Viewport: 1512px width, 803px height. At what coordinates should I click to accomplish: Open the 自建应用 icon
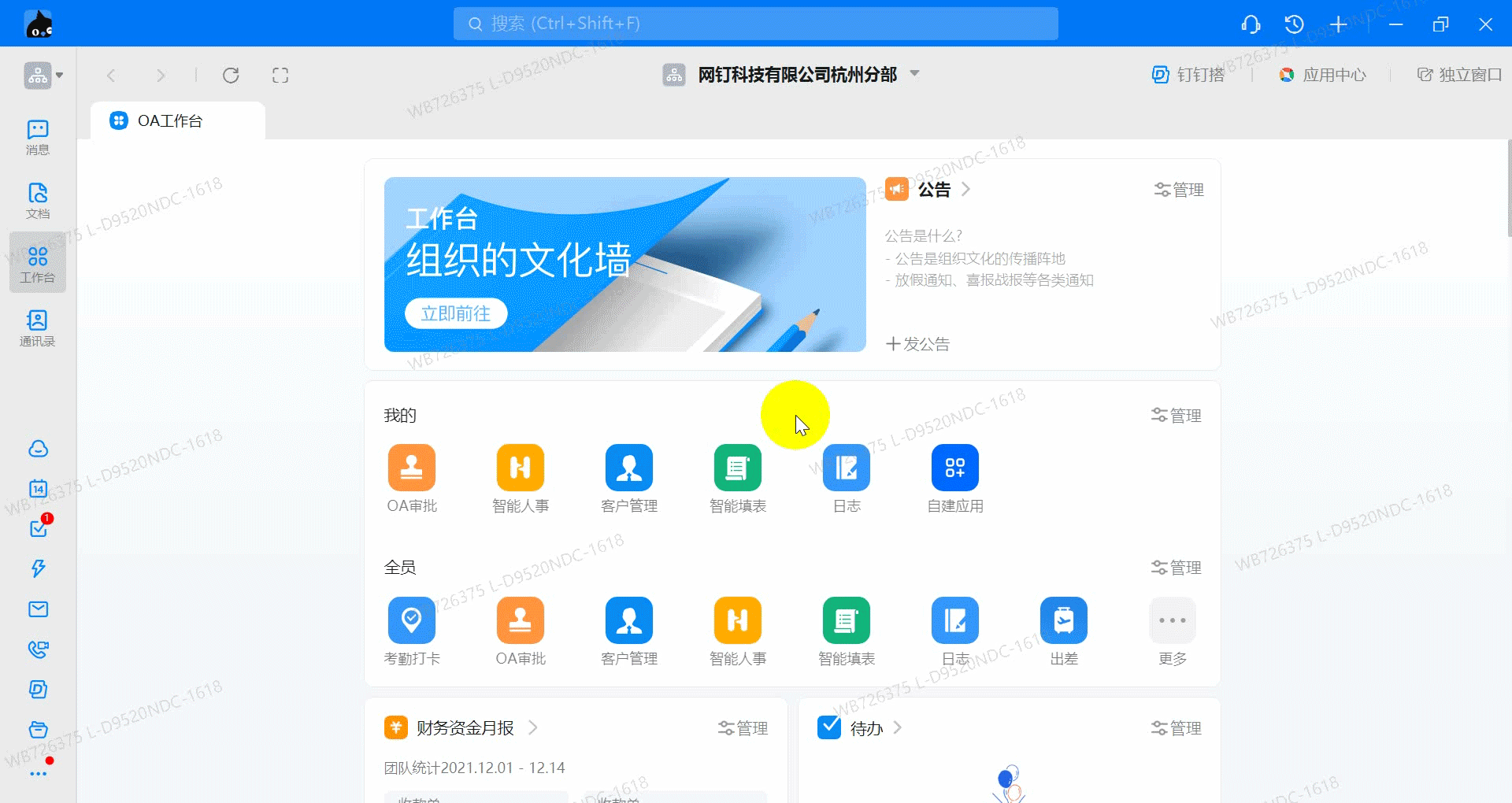click(954, 468)
